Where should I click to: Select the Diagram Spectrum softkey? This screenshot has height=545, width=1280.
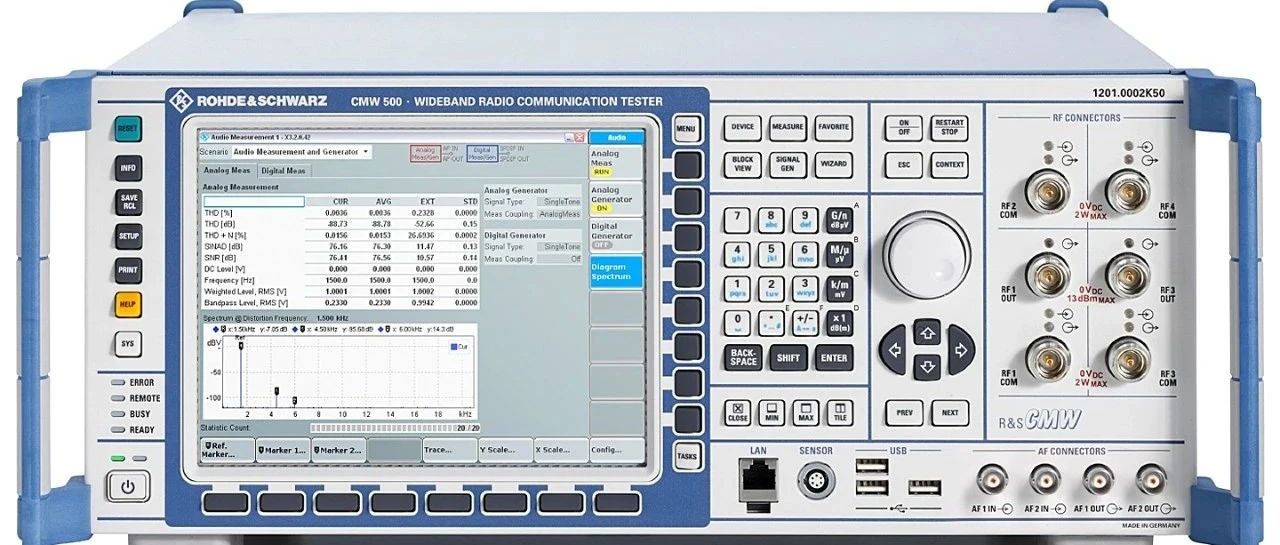click(x=616, y=272)
